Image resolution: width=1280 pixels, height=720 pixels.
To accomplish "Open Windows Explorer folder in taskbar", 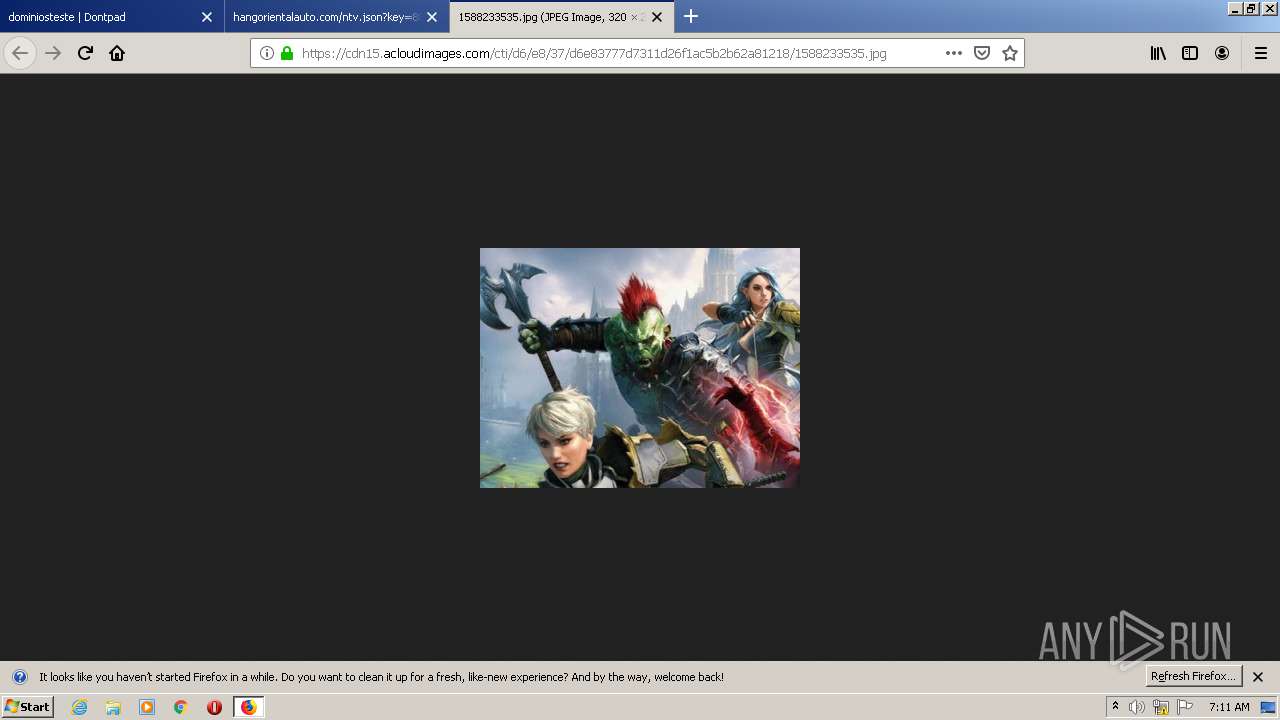I will point(113,707).
